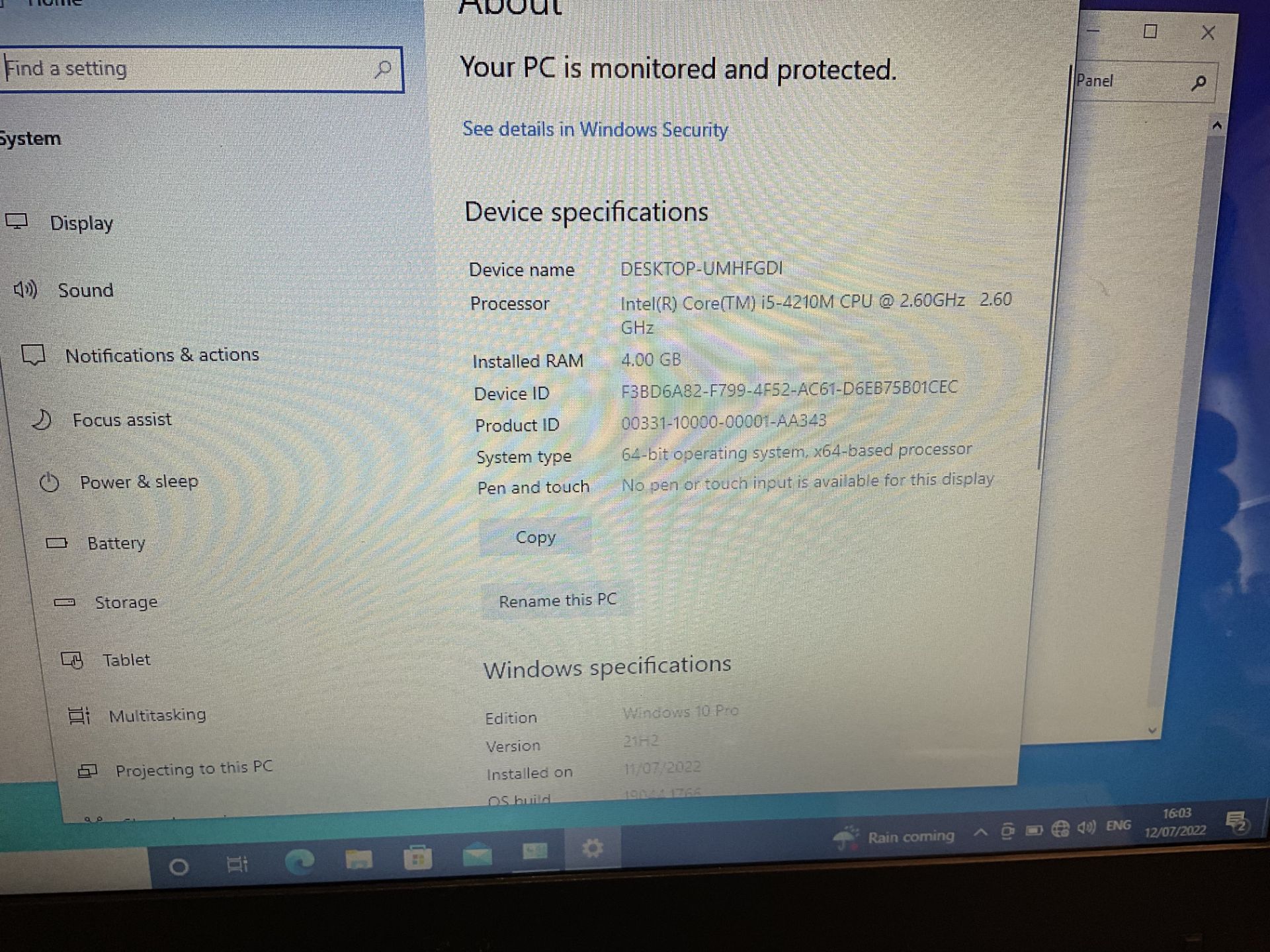
Task: Click 'Rename this PC' button
Action: (556, 600)
